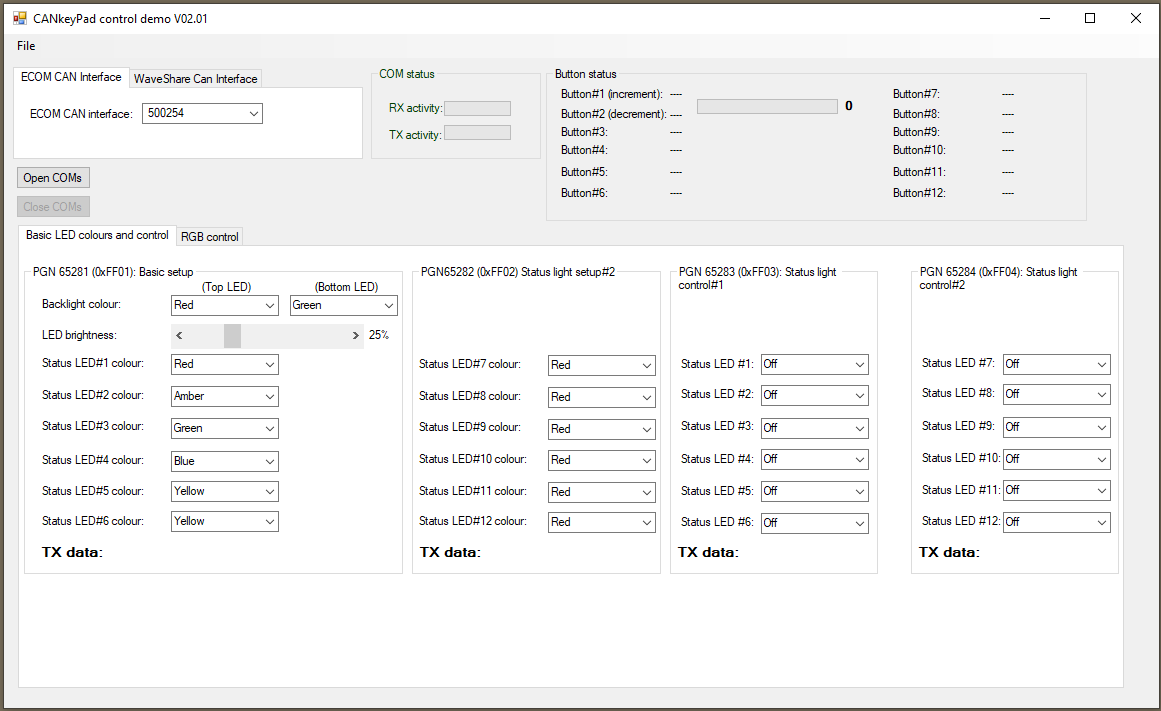Screen dimensions: 1161x711
Task: Expand Status LED #9 control dropdown
Action: 1057,427
